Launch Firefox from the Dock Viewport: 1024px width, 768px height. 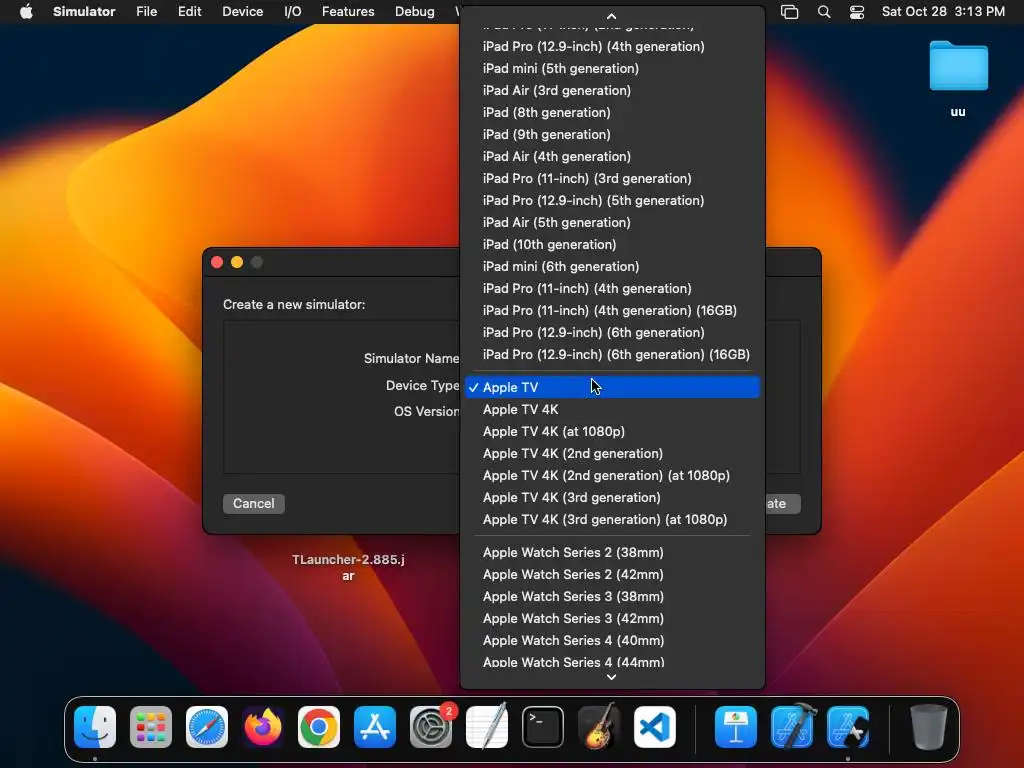[263, 727]
